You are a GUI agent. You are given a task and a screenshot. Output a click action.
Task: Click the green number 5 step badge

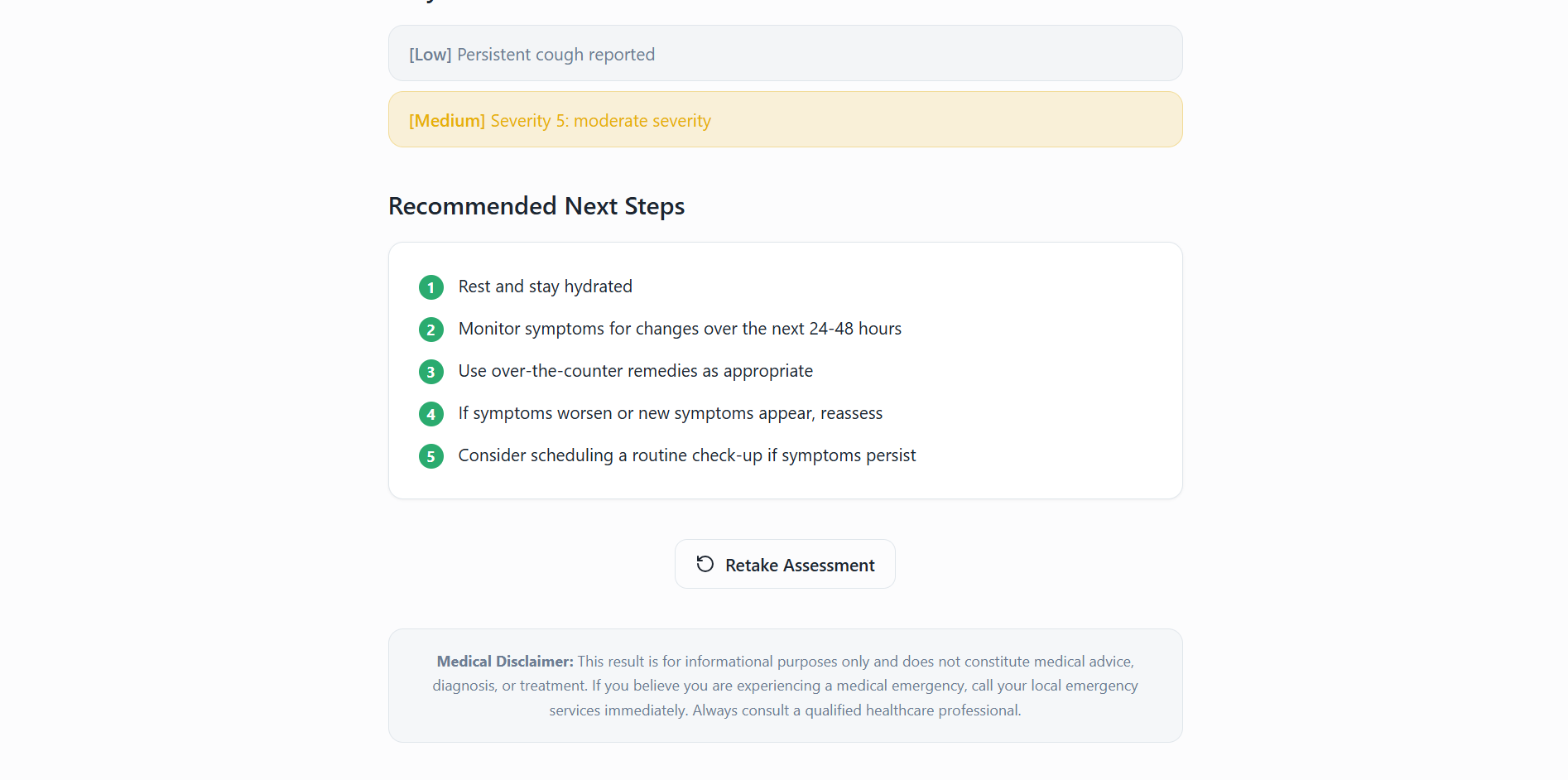(x=430, y=456)
